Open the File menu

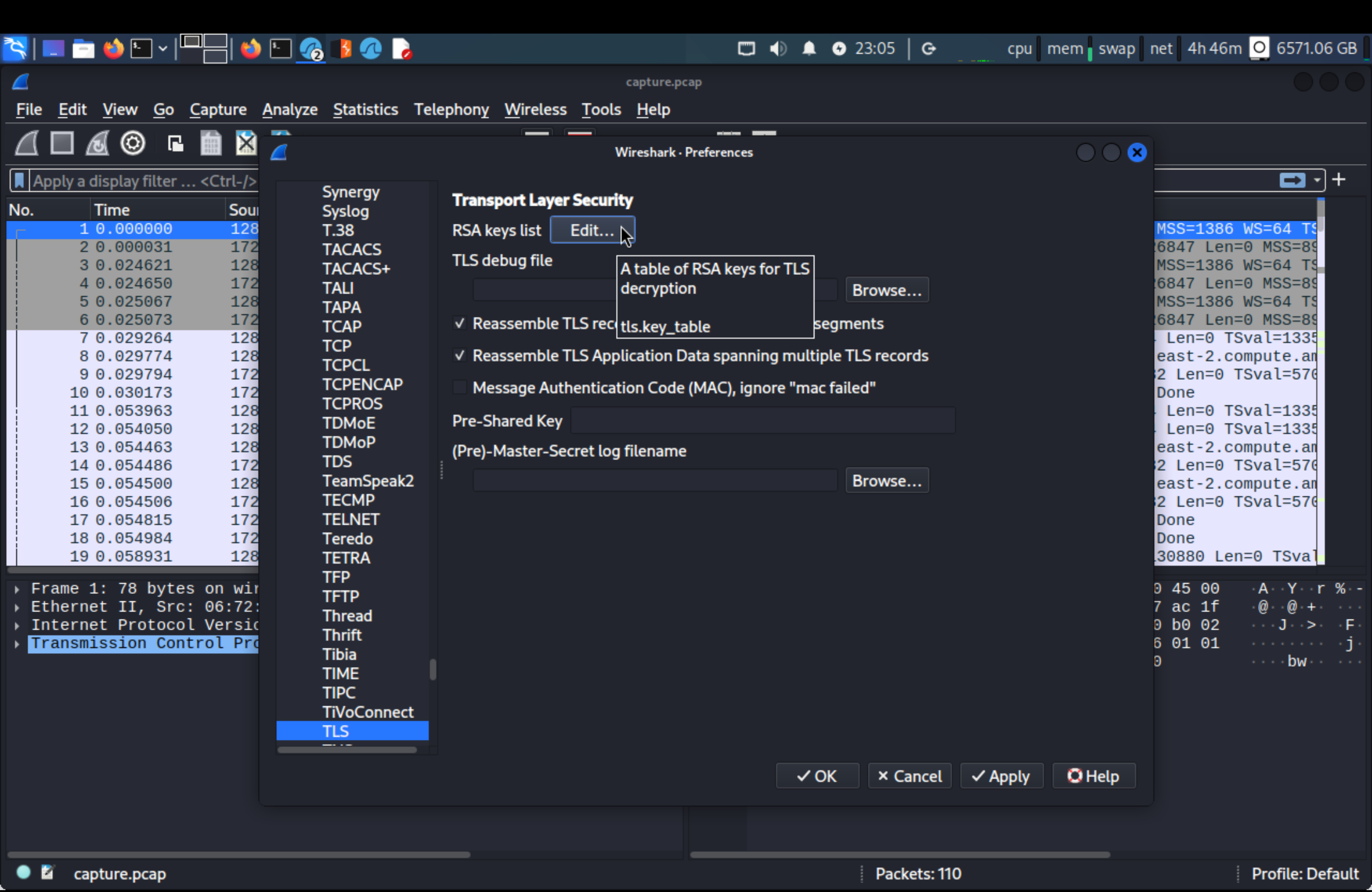pos(29,110)
